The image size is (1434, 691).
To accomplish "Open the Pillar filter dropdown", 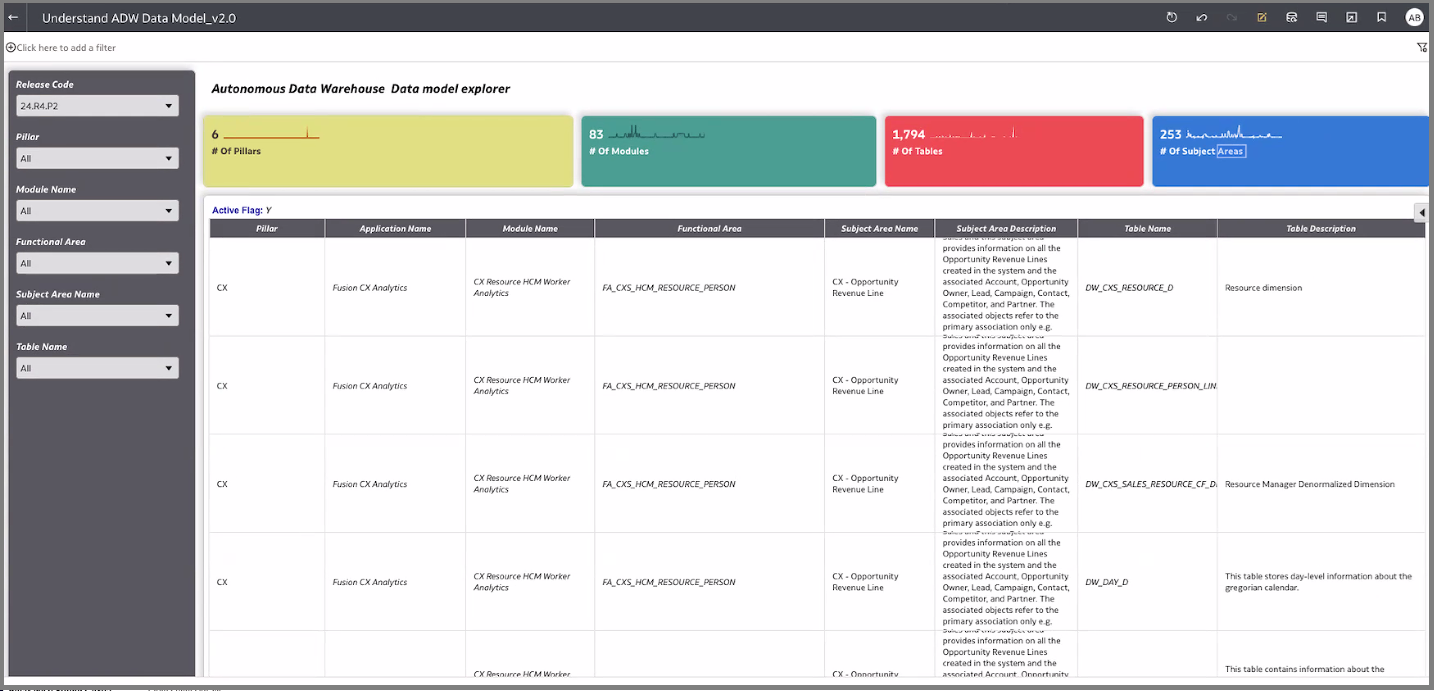I will [97, 158].
